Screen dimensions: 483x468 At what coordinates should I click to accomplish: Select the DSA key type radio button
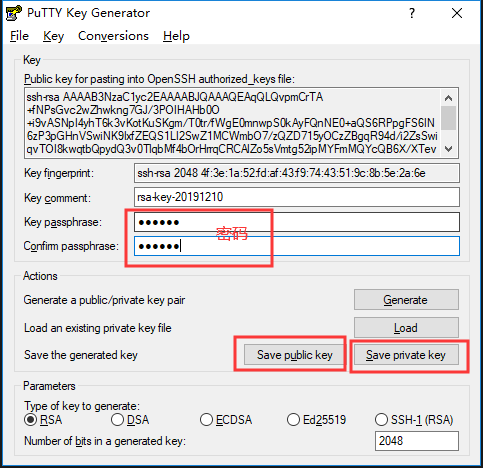click(117, 420)
